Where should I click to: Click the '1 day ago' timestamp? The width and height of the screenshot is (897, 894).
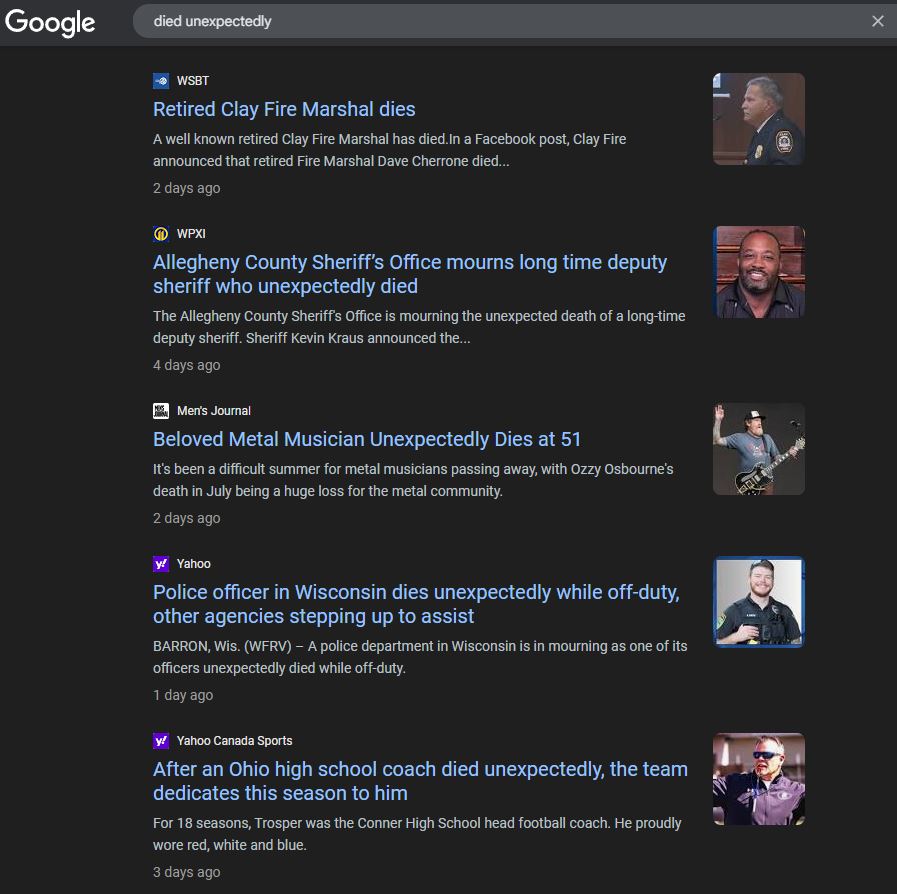point(183,695)
